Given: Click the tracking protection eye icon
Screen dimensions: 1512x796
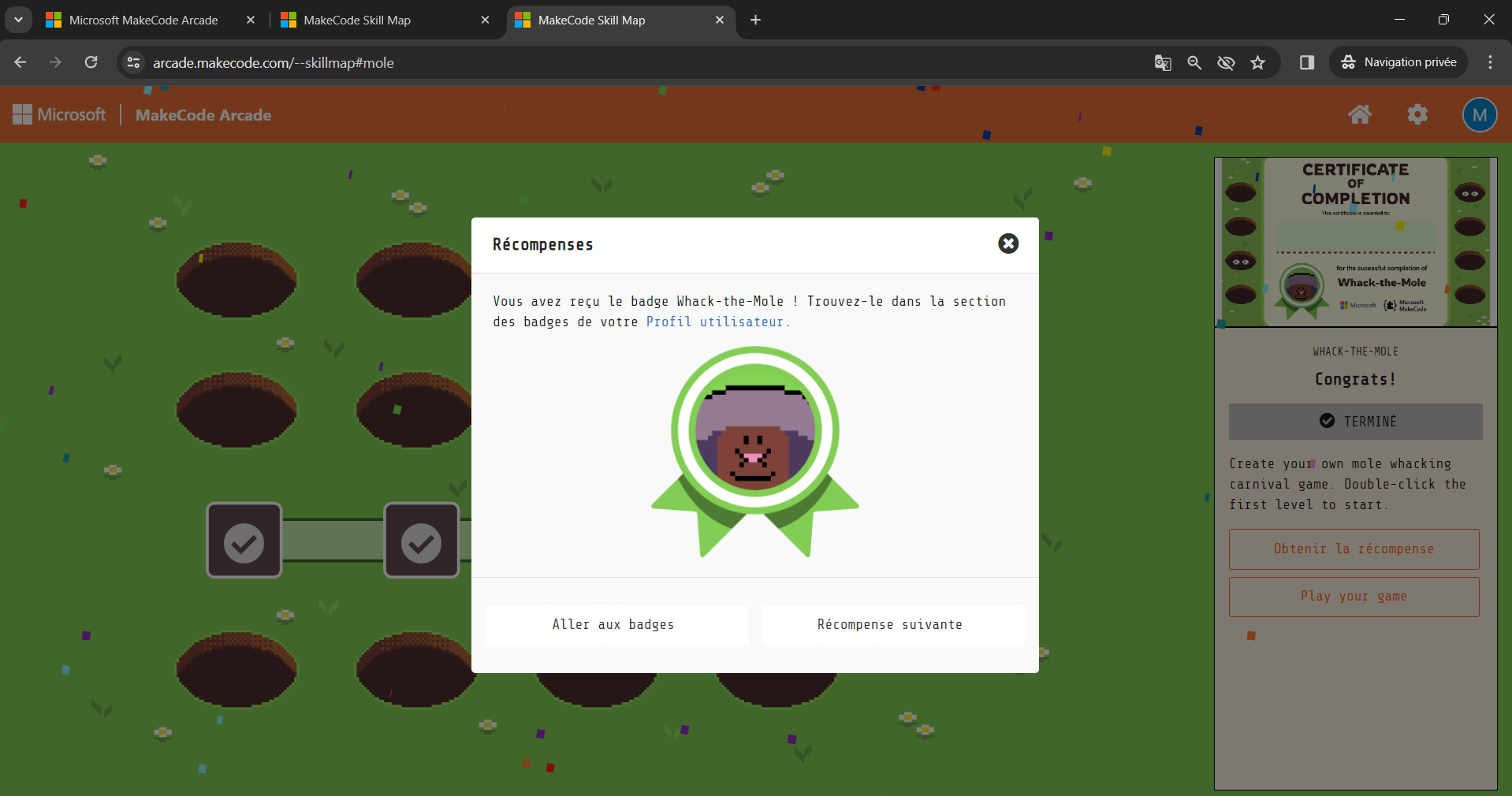Looking at the screenshot, I should [x=1226, y=63].
